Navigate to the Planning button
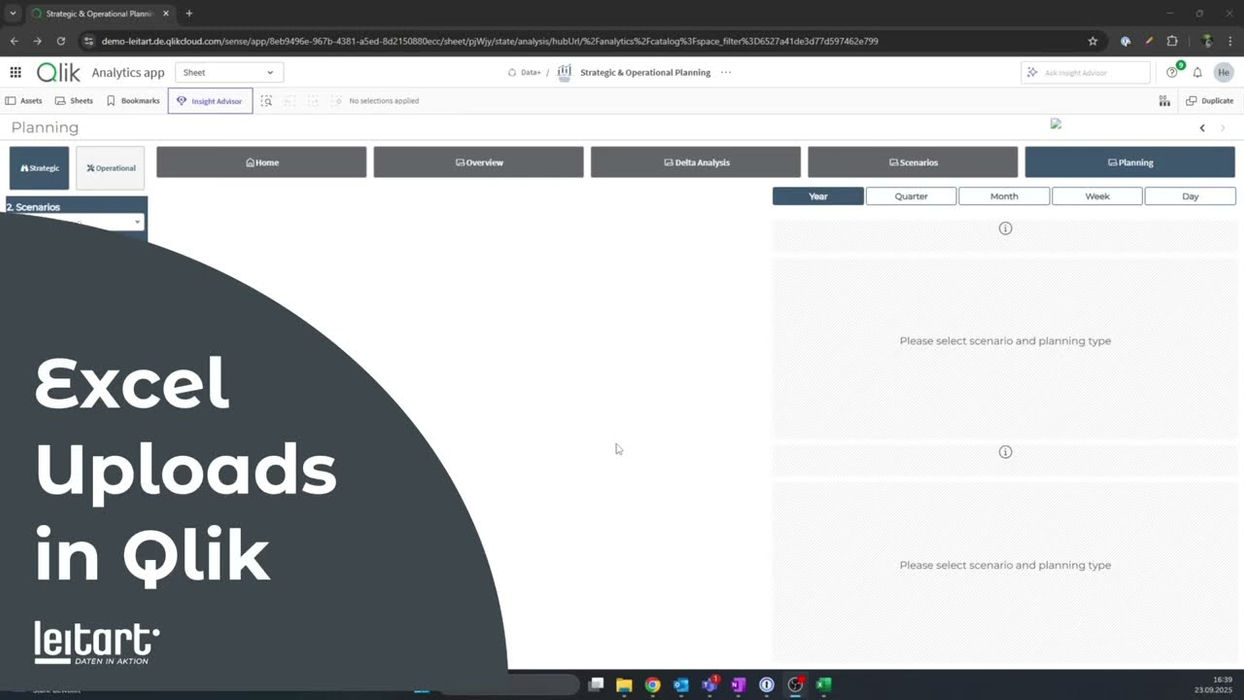This screenshot has height=700, width=1244. (1129, 162)
